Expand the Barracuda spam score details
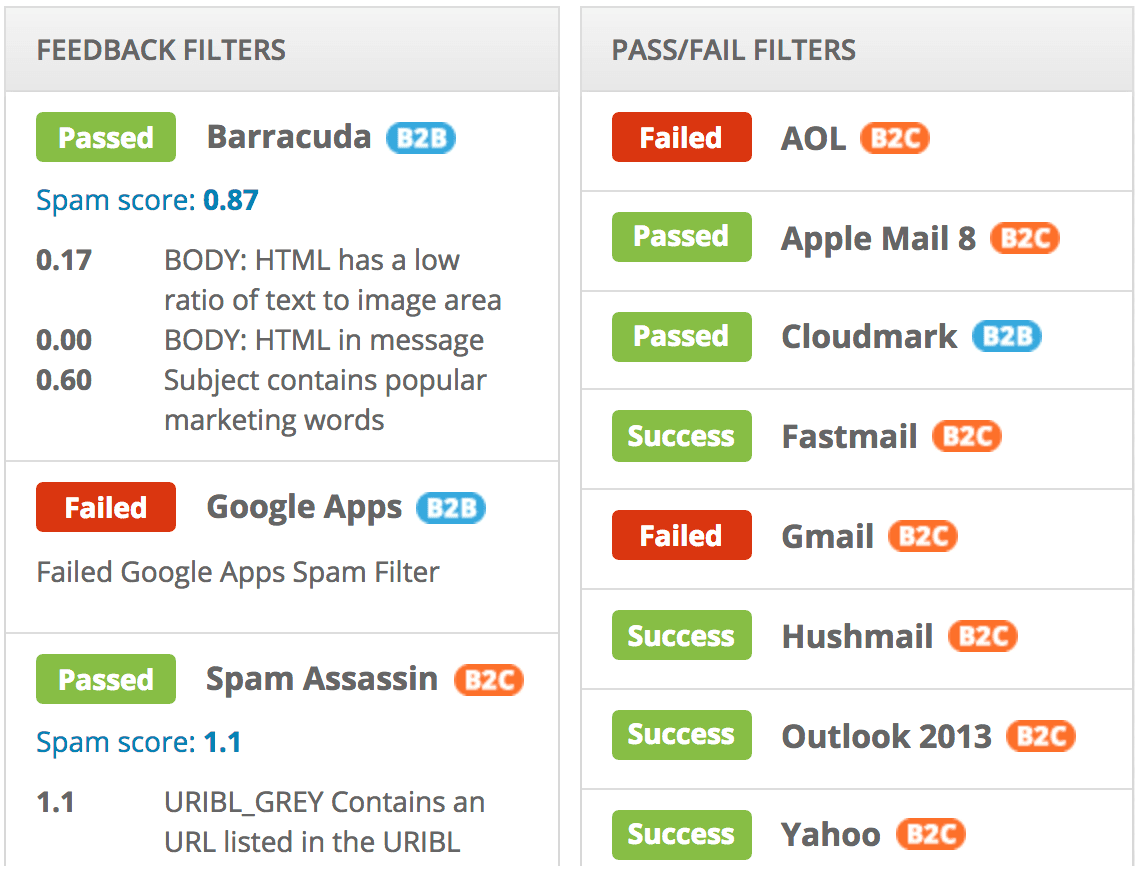The height and width of the screenshot is (870, 1140). [146, 200]
